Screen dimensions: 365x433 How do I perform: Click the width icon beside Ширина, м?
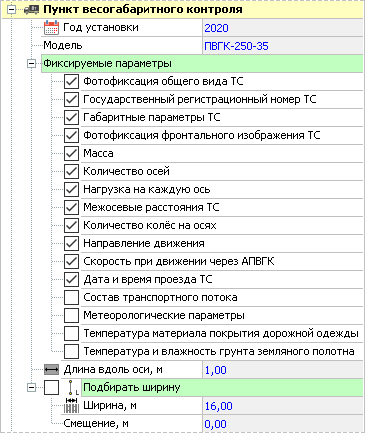click(x=71, y=405)
